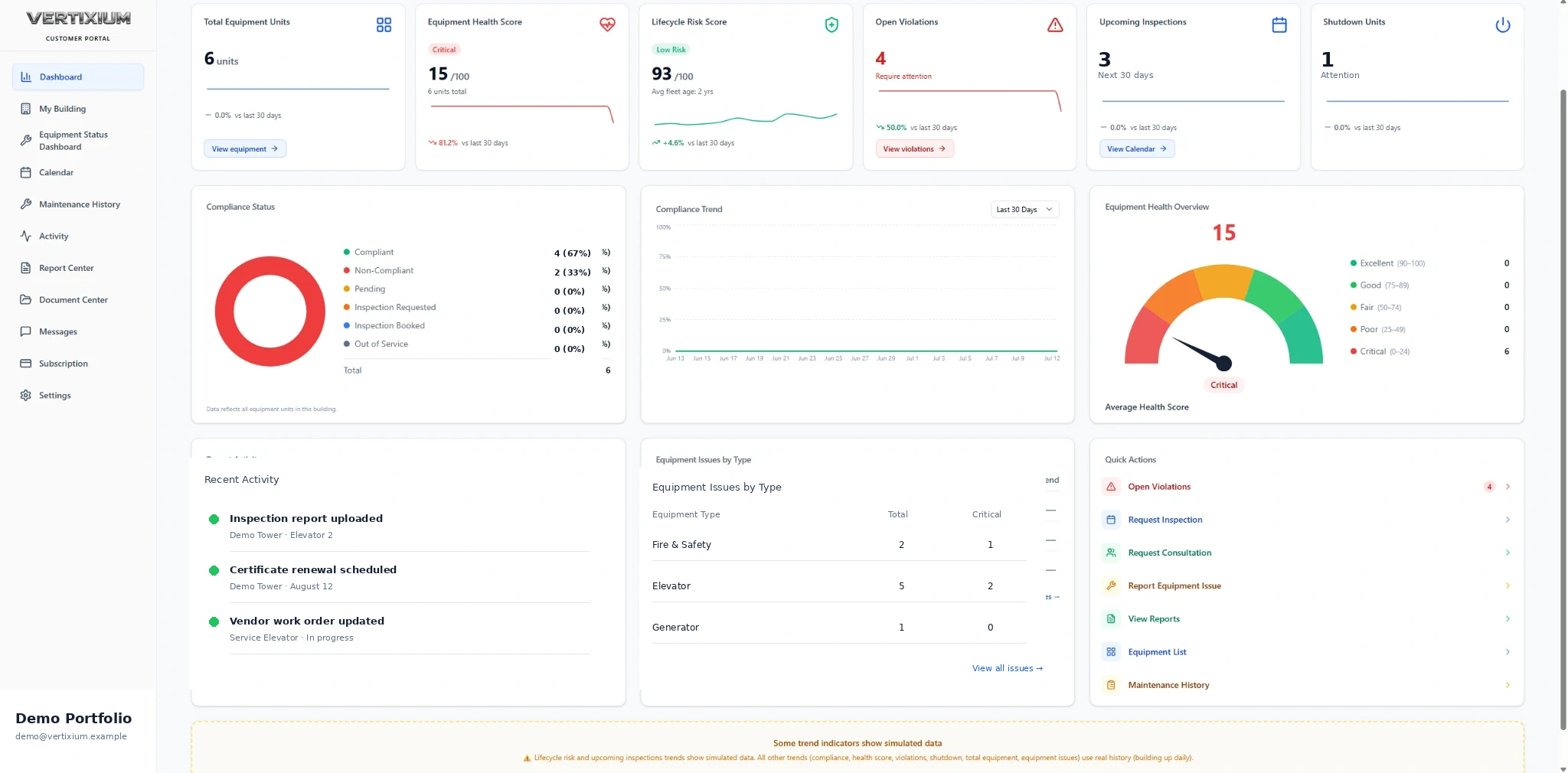Click the Lifecycle Risk Score shield icon
1568x773 pixels.
[x=831, y=25]
